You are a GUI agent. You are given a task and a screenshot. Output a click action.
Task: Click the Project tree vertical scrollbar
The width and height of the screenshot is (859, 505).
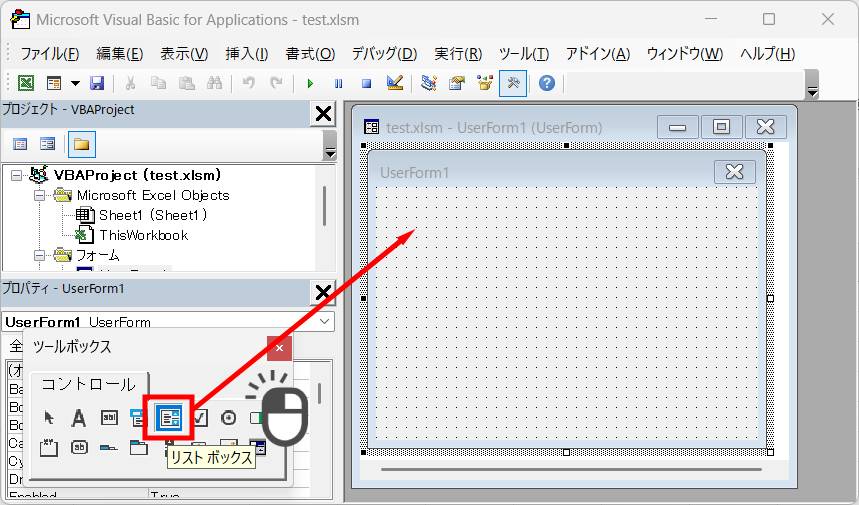click(x=324, y=206)
